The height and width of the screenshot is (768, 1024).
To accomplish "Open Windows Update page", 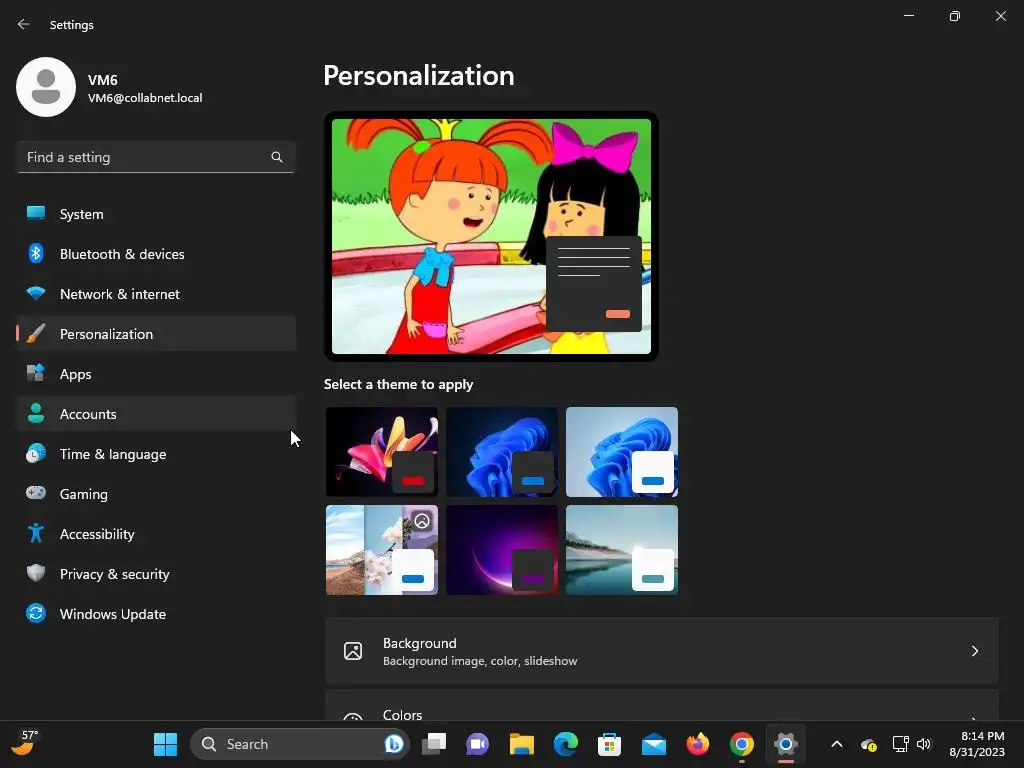I will click(156, 614).
